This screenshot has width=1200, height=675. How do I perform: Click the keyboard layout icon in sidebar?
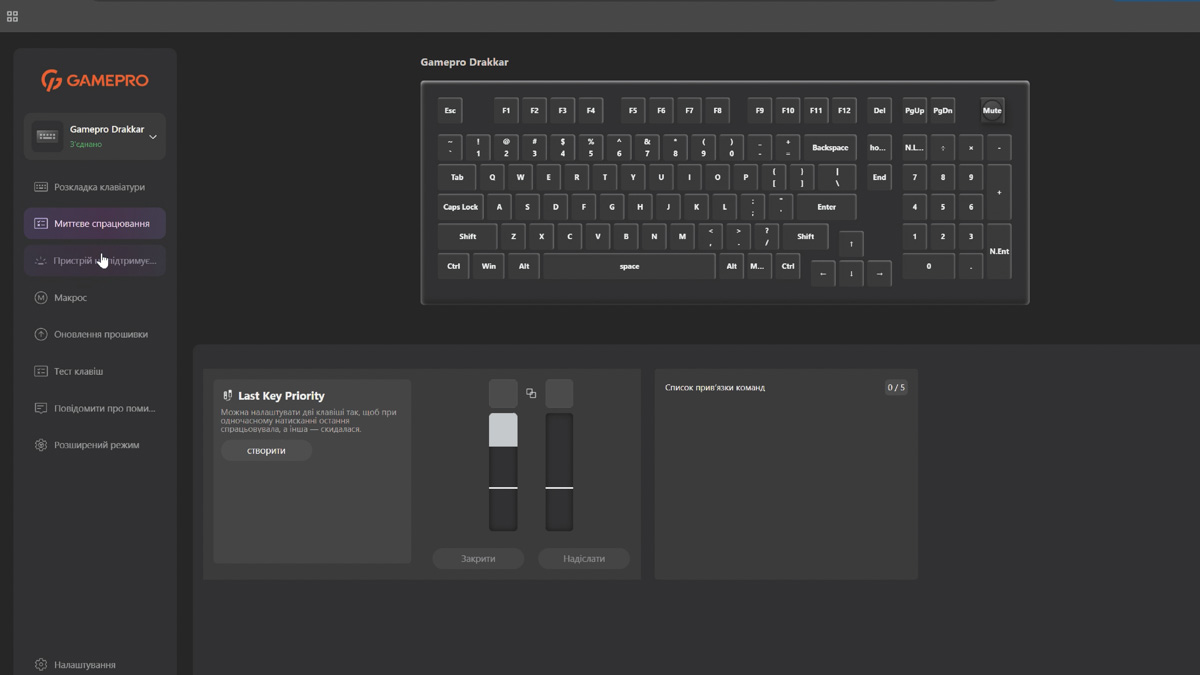(41, 187)
